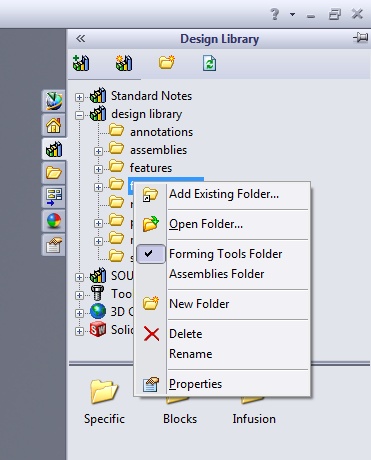
Task: Choose Open Folder from context menu
Action: (222, 224)
